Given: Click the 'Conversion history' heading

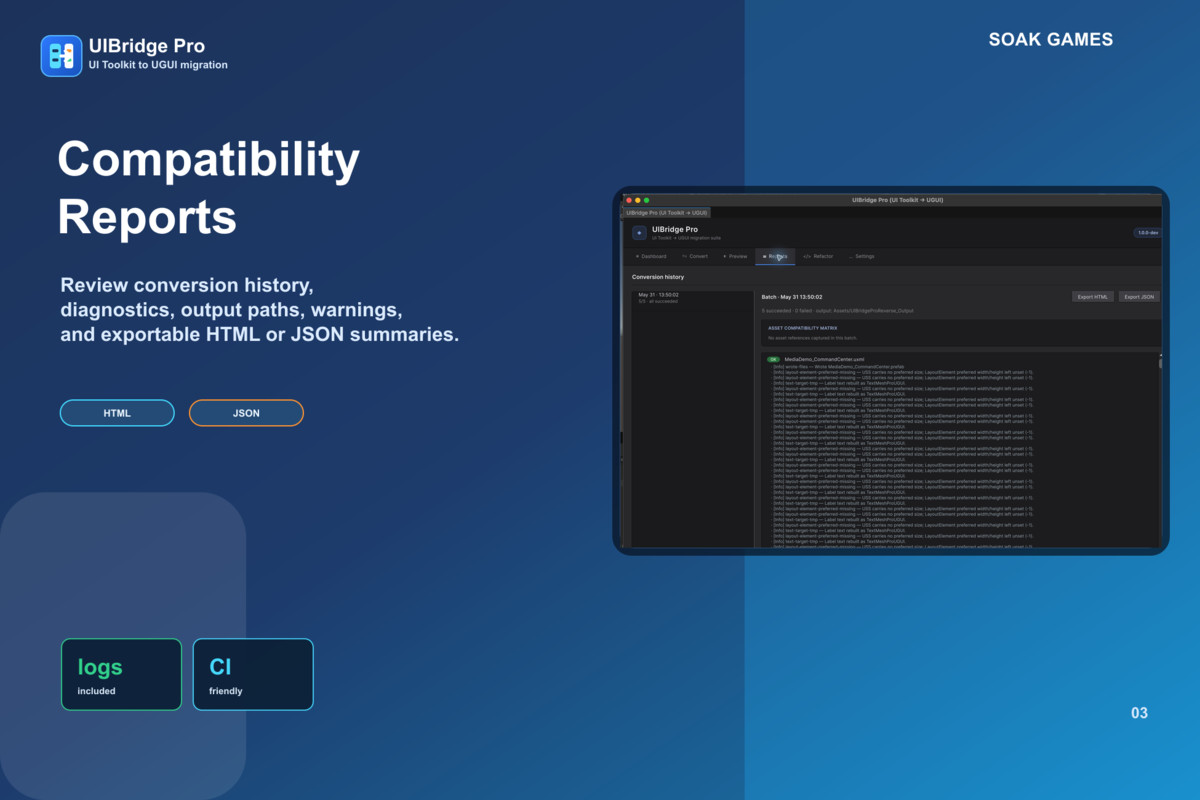Looking at the screenshot, I should [x=658, y=277].
